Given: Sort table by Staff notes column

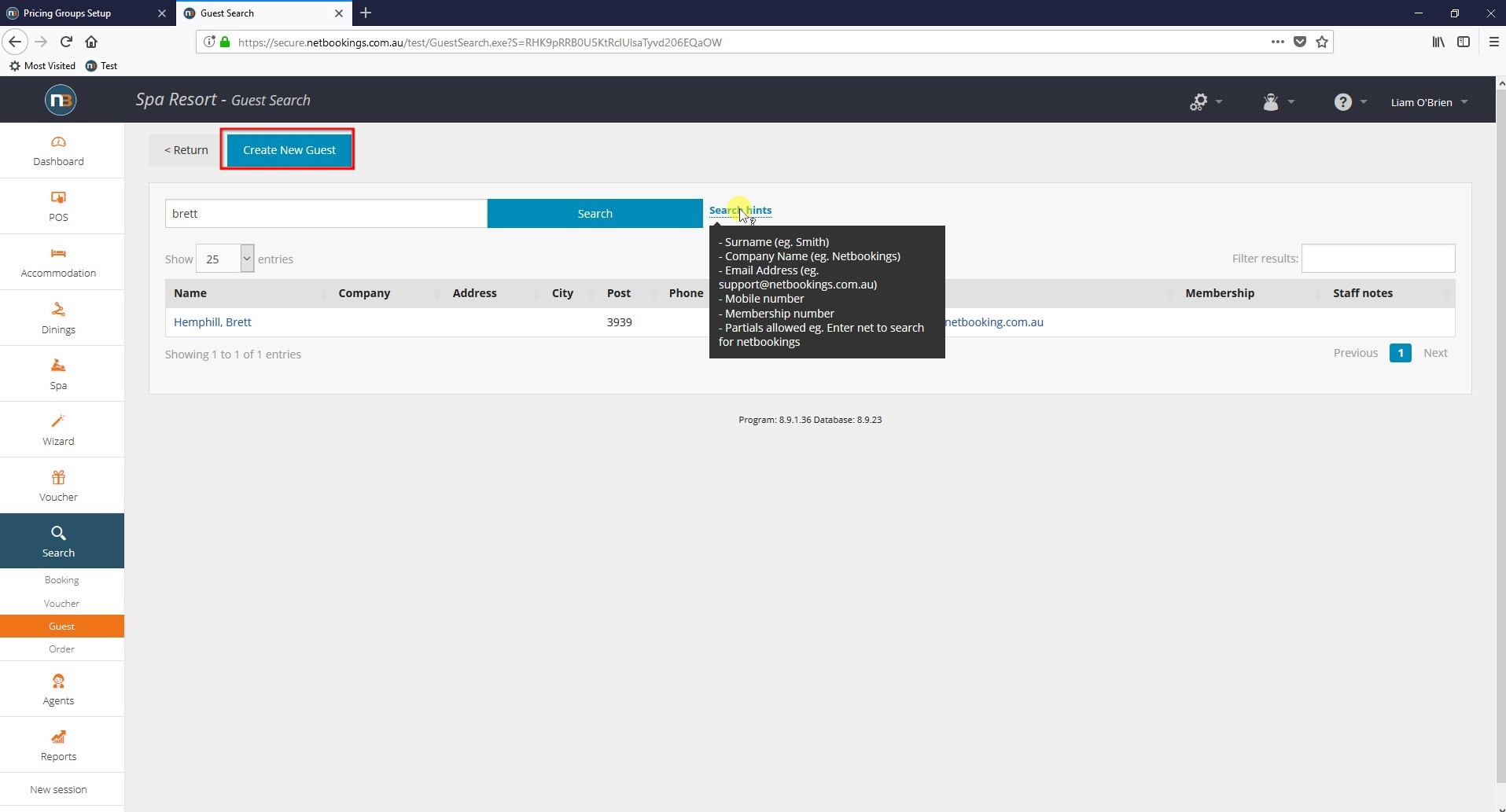Looking at the screenshot, I should click(1390, 293).
